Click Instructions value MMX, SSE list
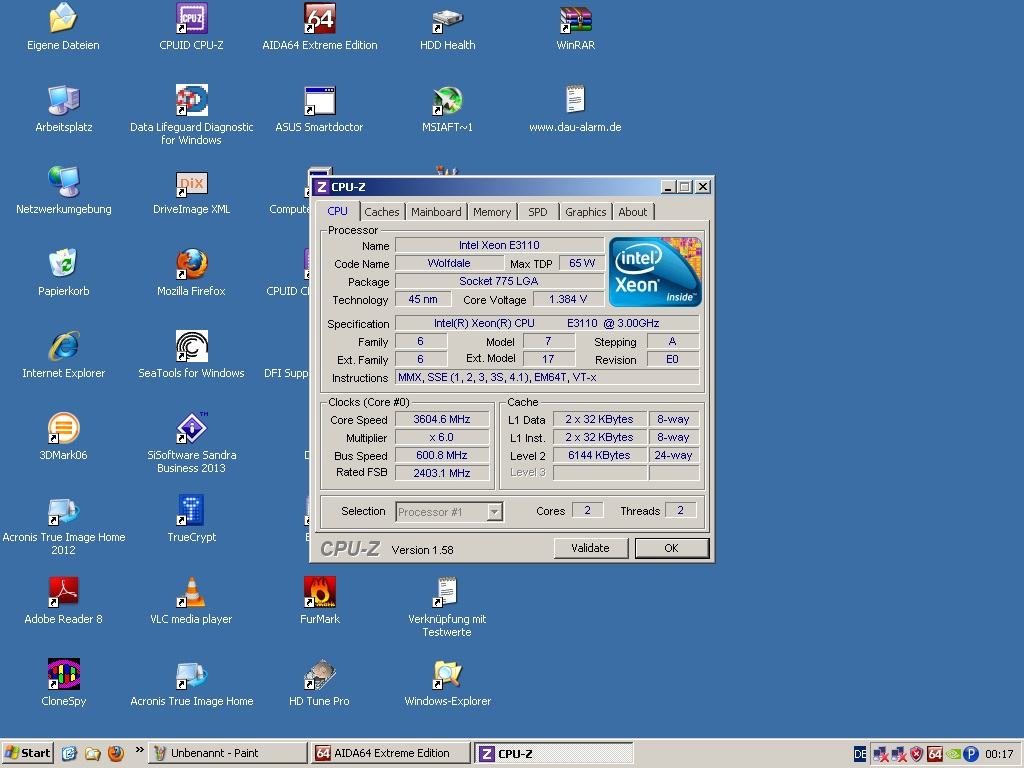This screenshot has width=1024, height=768. [x=547, y=377]
